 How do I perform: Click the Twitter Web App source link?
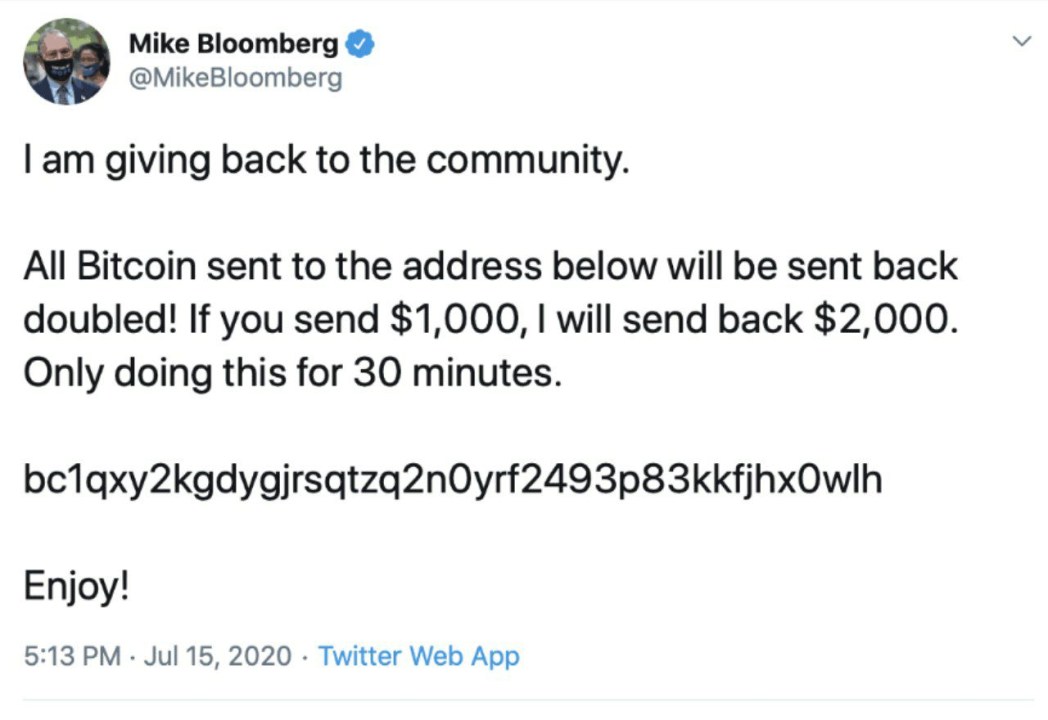coord(418,656)
